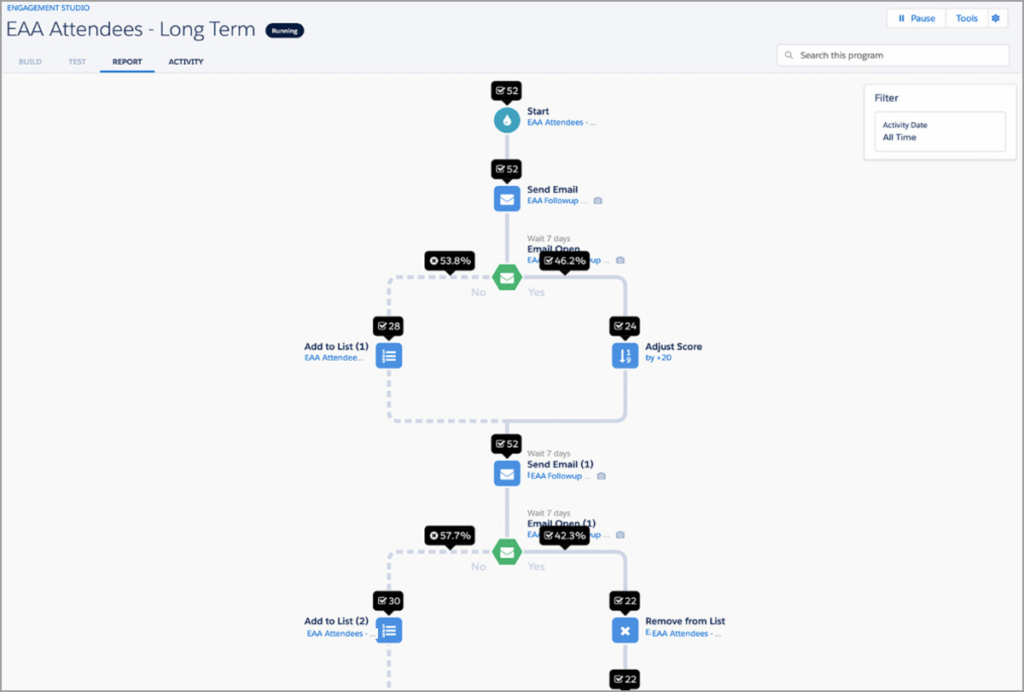The height and width of the screenshot is (692, 1024).
Task: Switch to the Test tab
Action: (77, 62)
